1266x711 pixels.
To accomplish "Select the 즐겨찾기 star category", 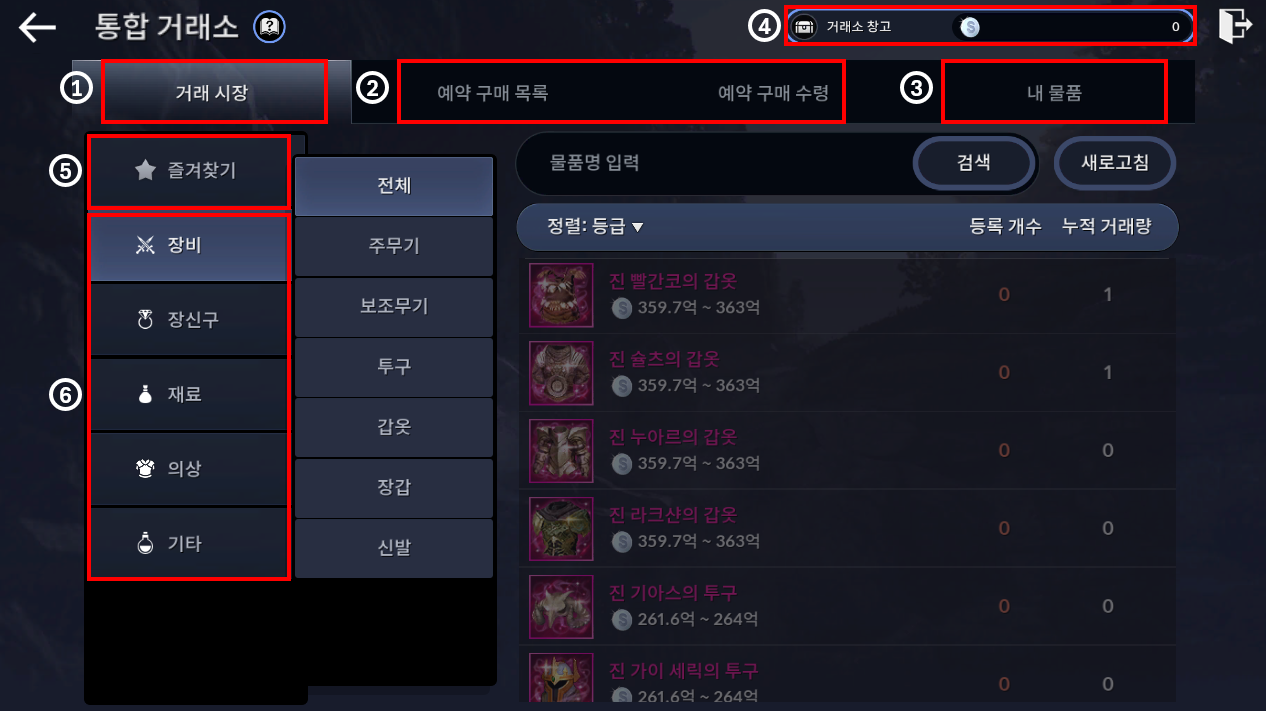I will click(x=190, y=171).
